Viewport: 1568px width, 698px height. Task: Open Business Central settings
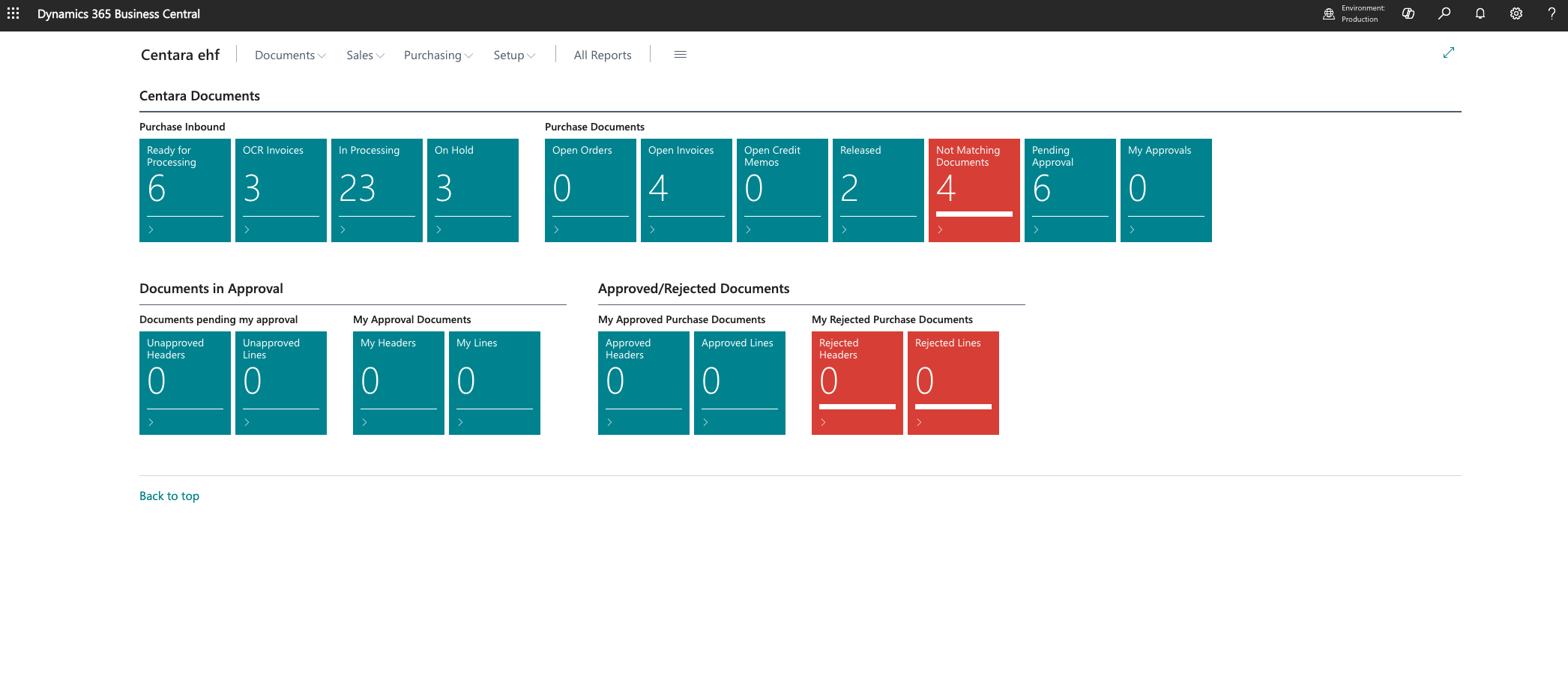1516,13
